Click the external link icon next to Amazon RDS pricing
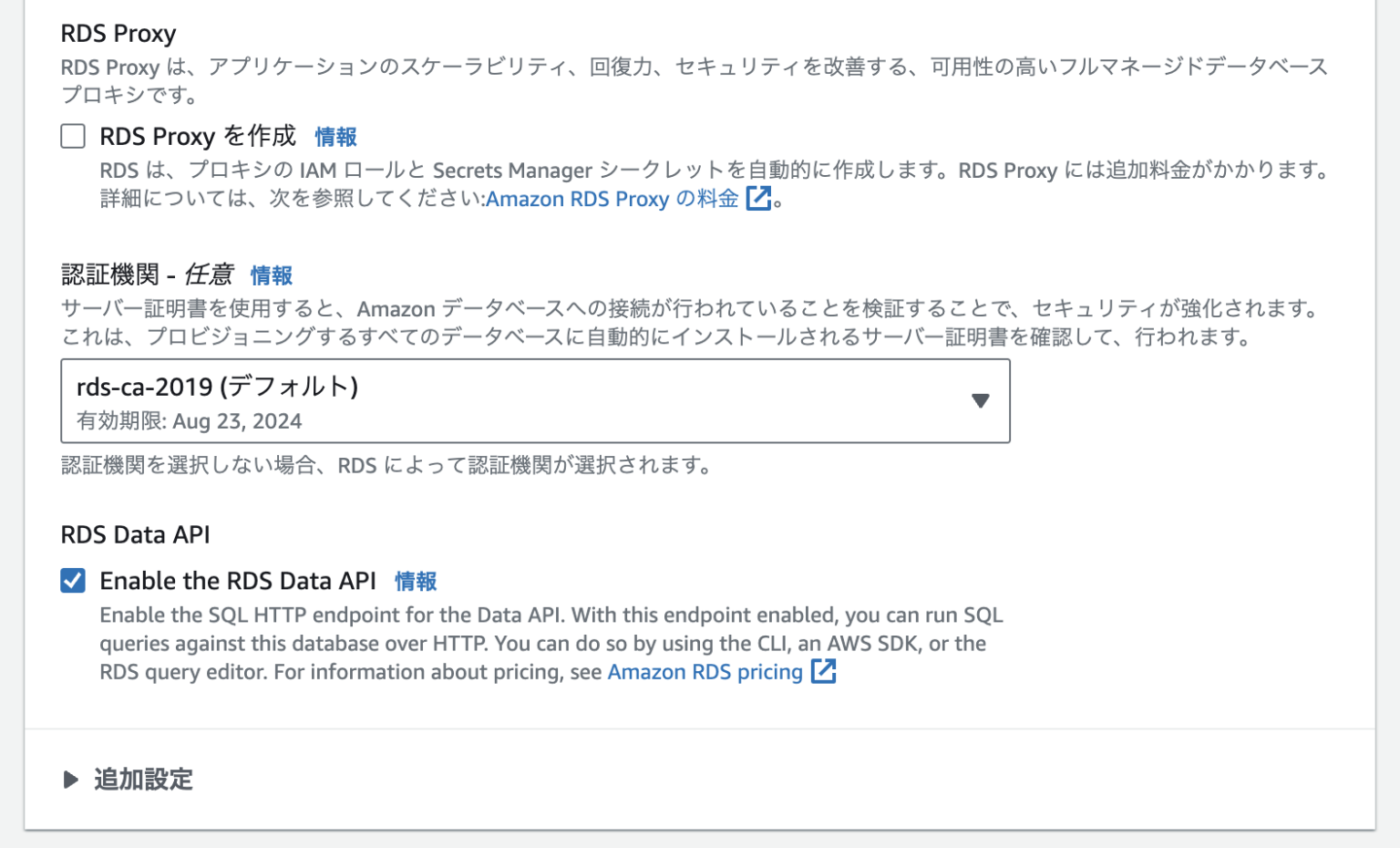This screenshot has height=848, width=1400. click(825, 672)
